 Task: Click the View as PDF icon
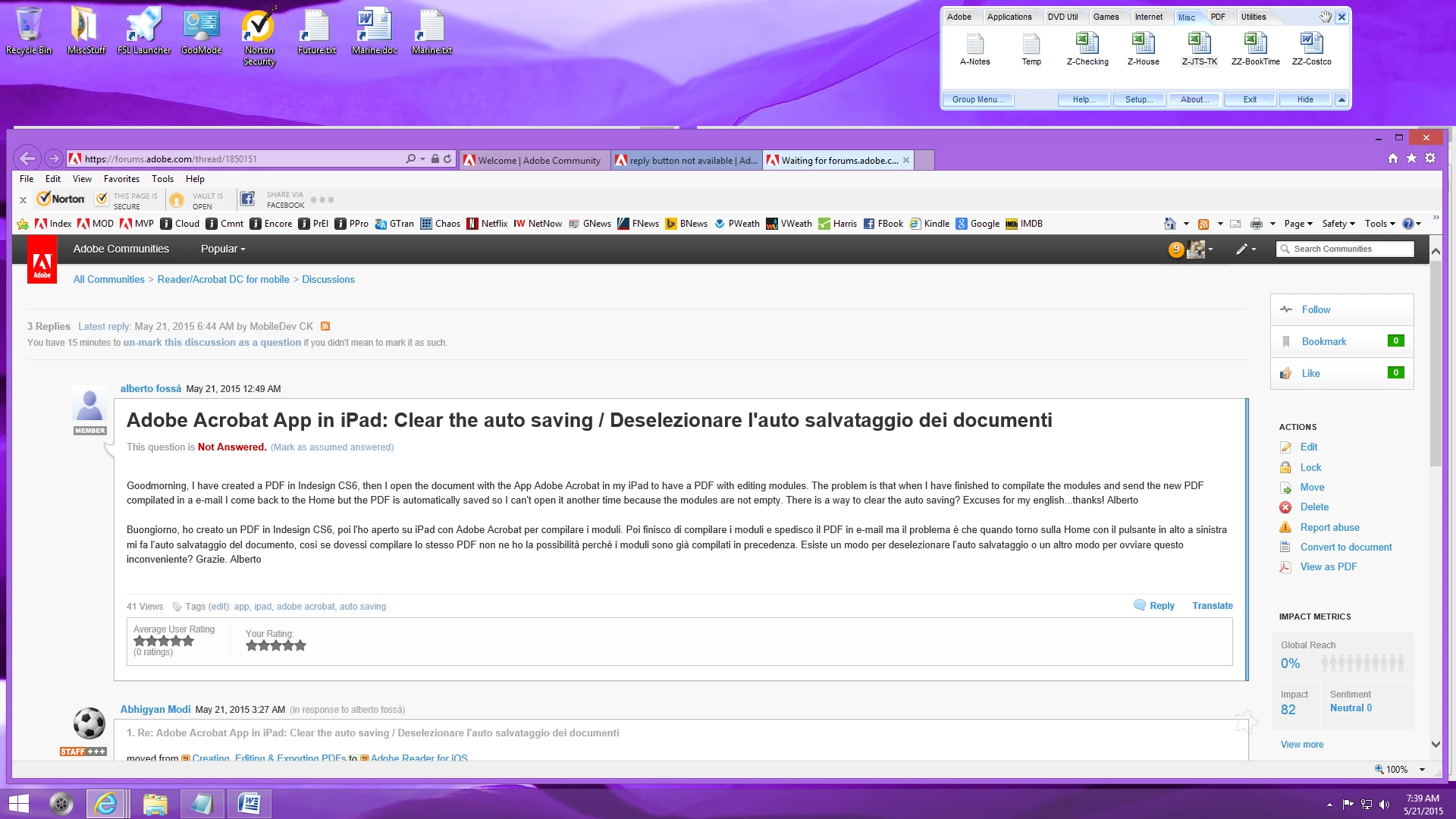[x=1285, y=567]
